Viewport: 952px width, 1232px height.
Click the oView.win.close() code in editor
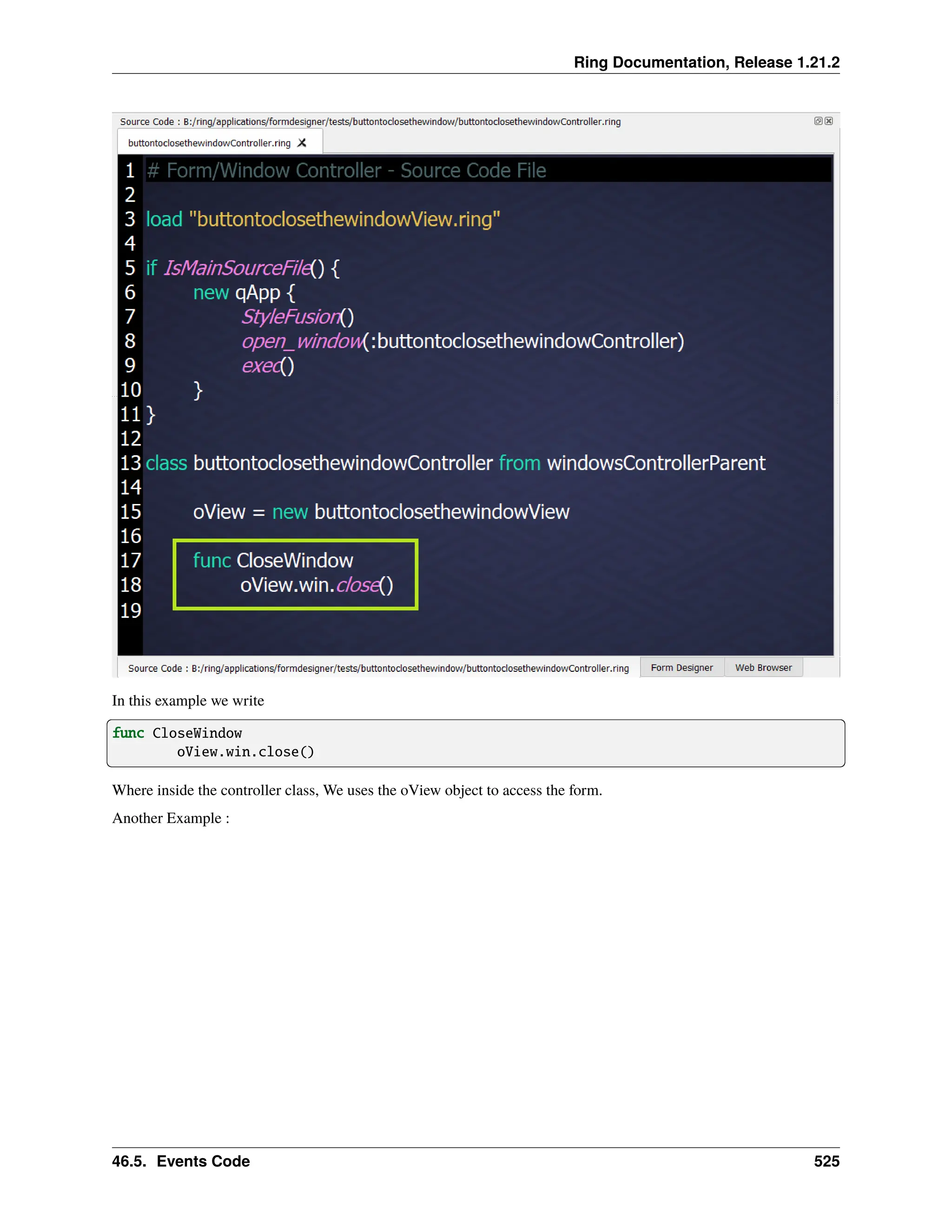click(x=317, y=585)
